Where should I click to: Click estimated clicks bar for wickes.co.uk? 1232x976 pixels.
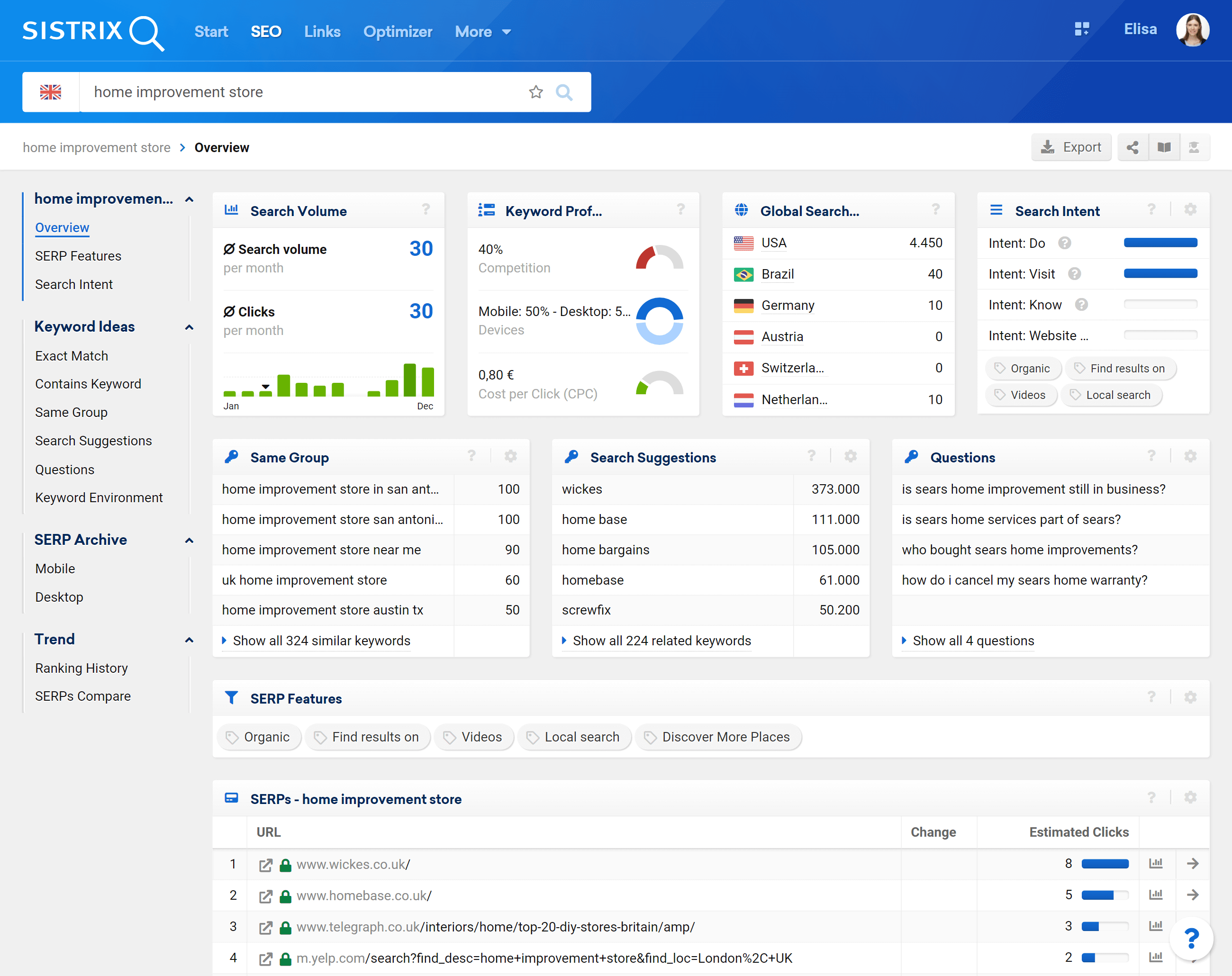click(1105, 863)
